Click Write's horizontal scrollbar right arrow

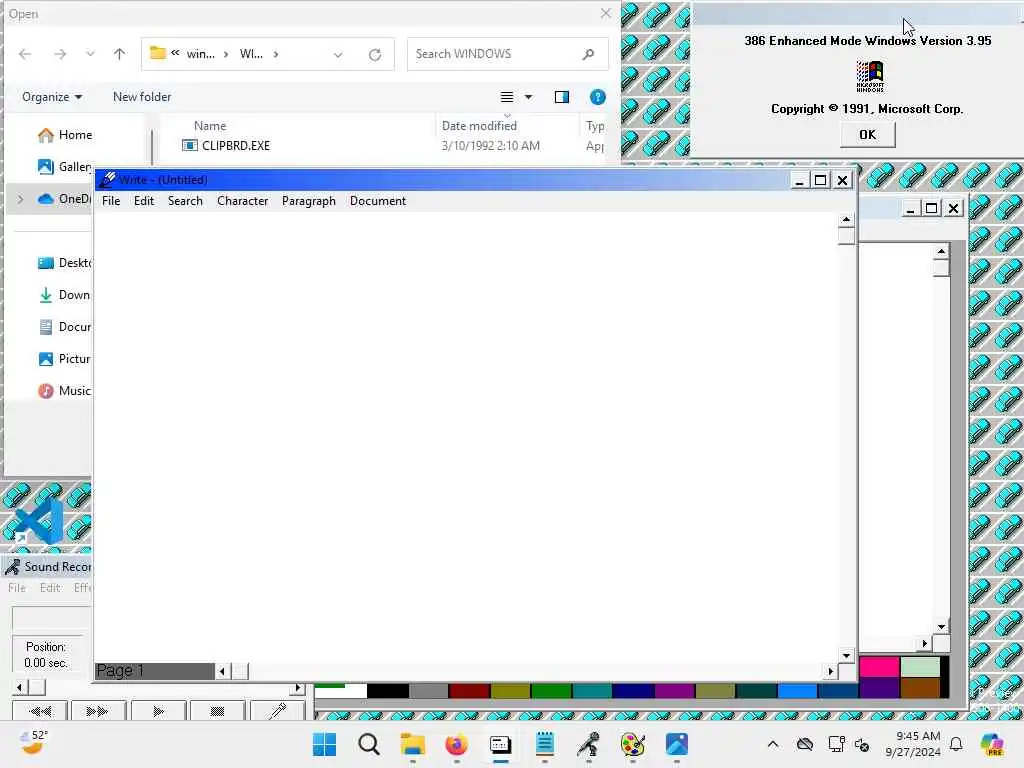tap(830, 671)
